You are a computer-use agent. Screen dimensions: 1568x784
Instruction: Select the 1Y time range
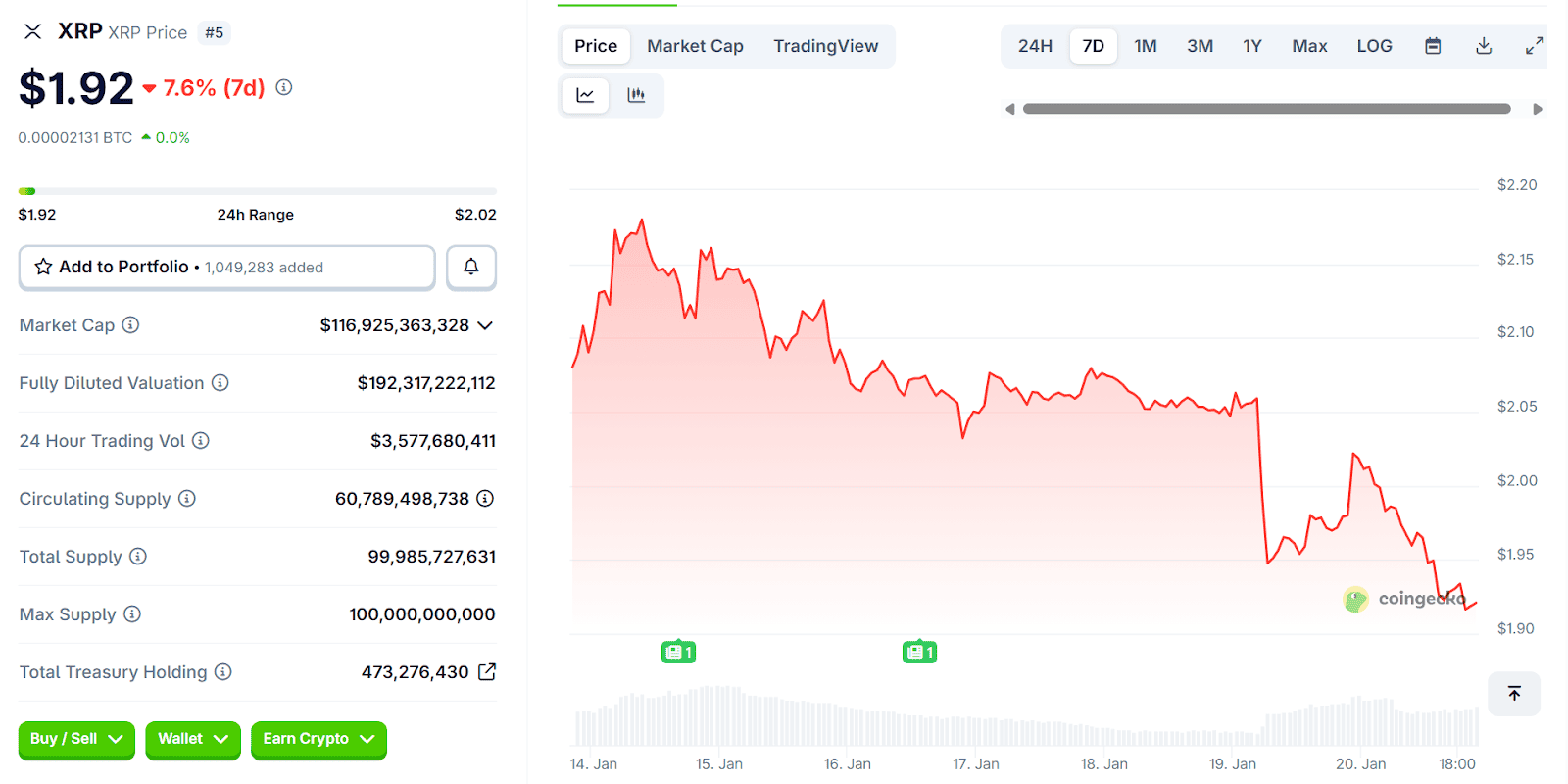[1252, 46]
